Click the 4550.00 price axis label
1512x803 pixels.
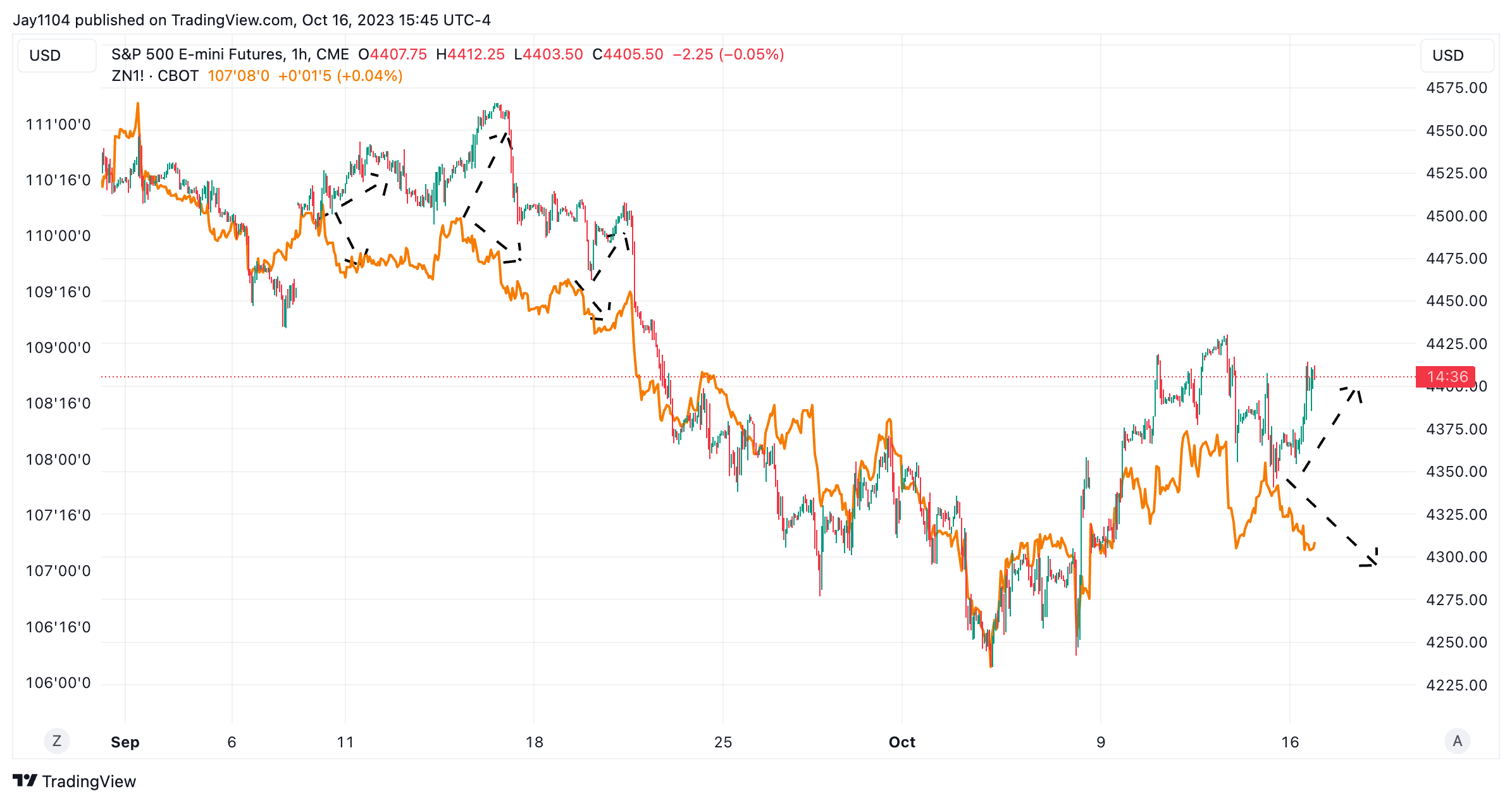[x=1456, y=131]
